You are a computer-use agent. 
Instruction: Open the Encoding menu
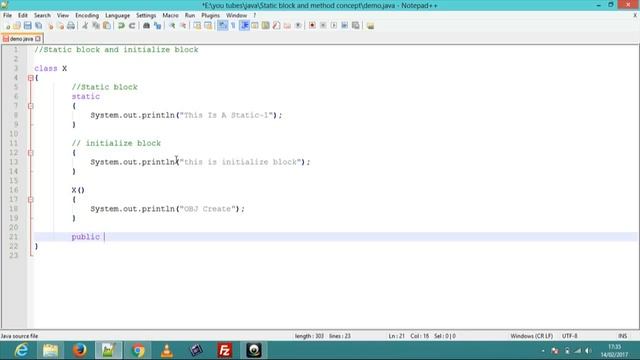[87, 16]
